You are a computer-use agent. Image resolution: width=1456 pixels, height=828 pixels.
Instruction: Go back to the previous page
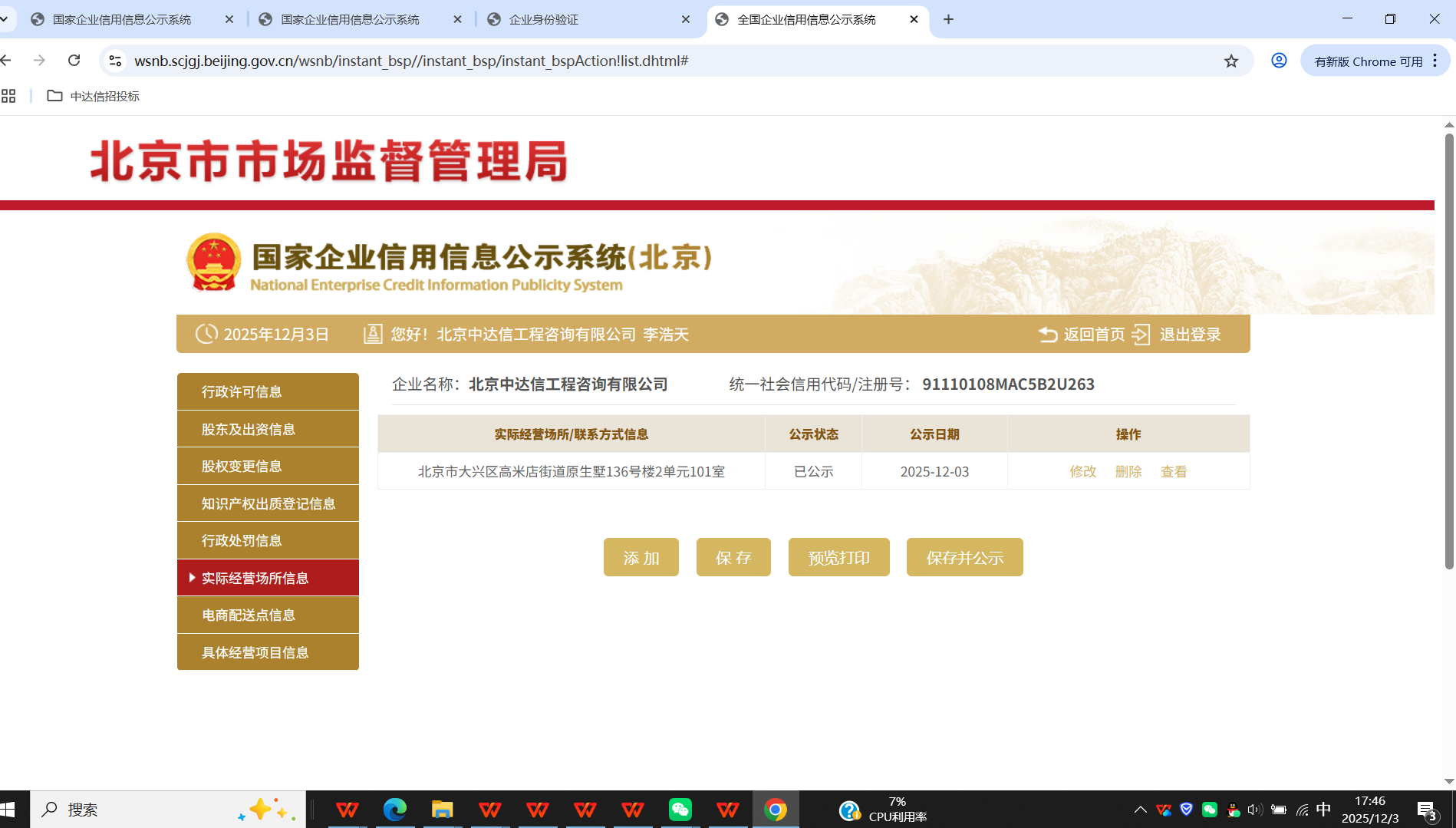(x=6, y=61)
